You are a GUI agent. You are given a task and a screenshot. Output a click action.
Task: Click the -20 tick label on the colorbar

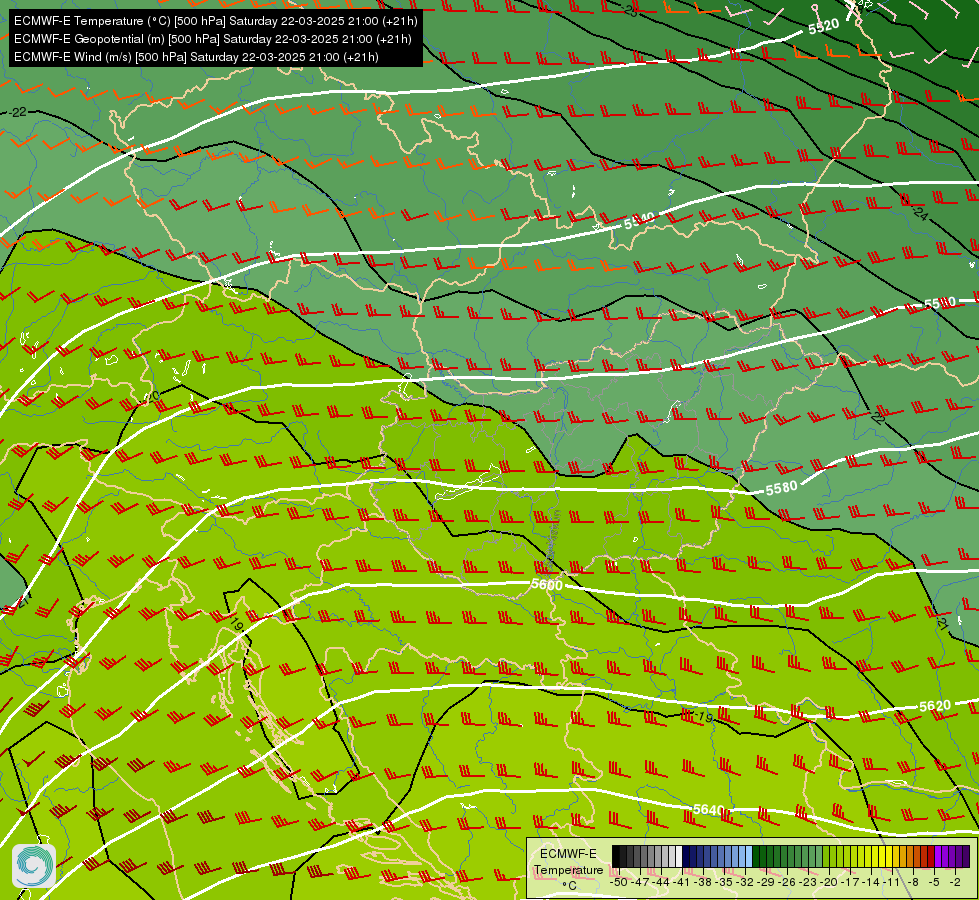829,882
